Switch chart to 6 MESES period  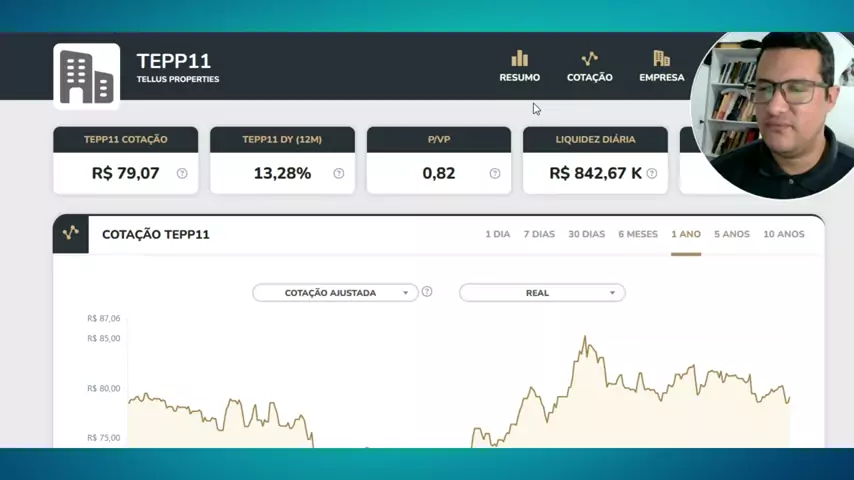point(638,234)
